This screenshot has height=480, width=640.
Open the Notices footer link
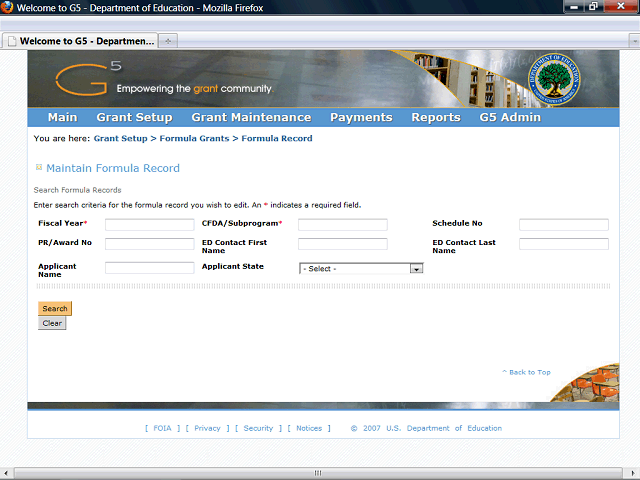coord(309,428)
